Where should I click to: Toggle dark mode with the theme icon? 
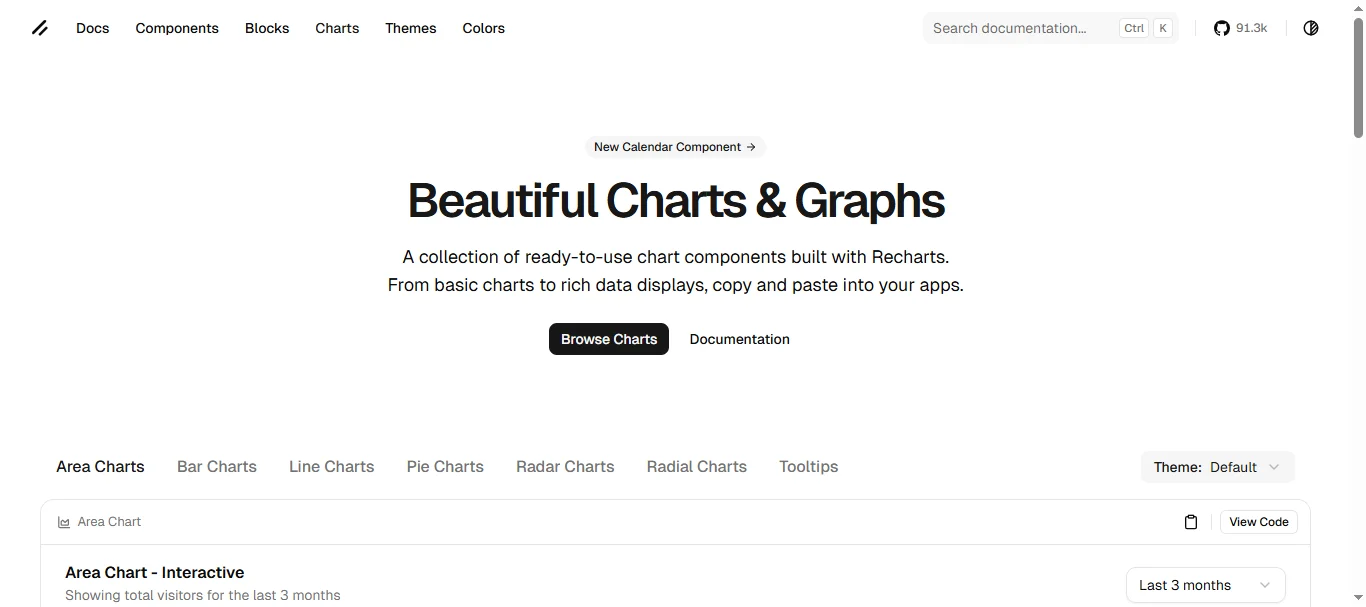point(1311,28)
